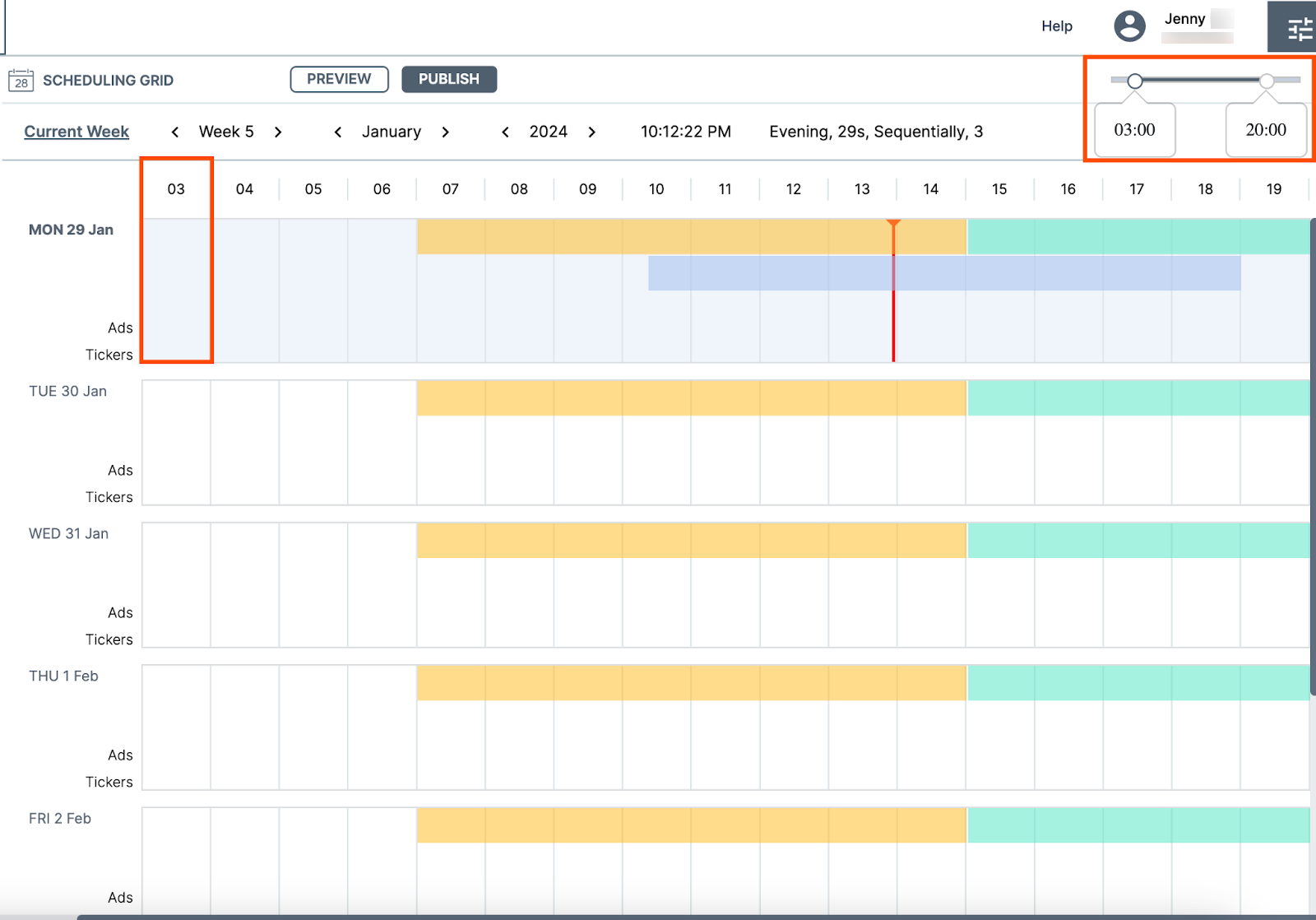Go back to the previous week
The height and width of the screenshot is (920, 1316).
175,132
